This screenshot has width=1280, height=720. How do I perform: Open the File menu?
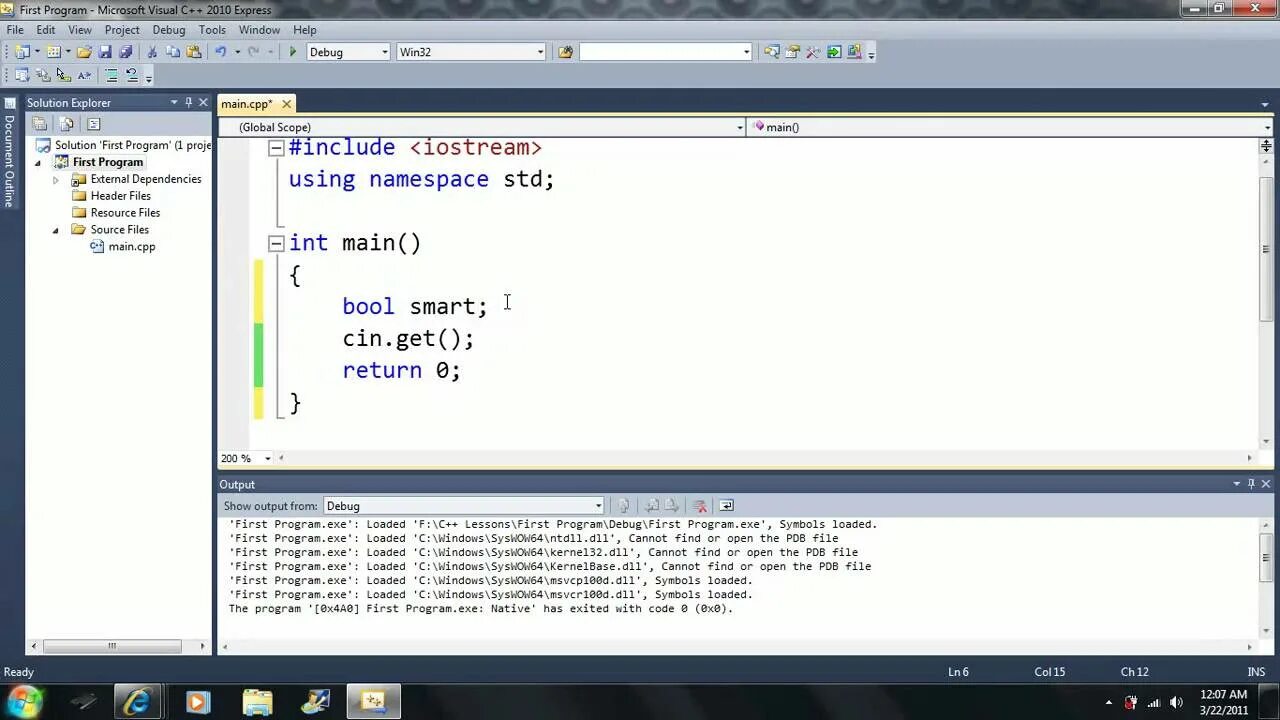[15, 30]
